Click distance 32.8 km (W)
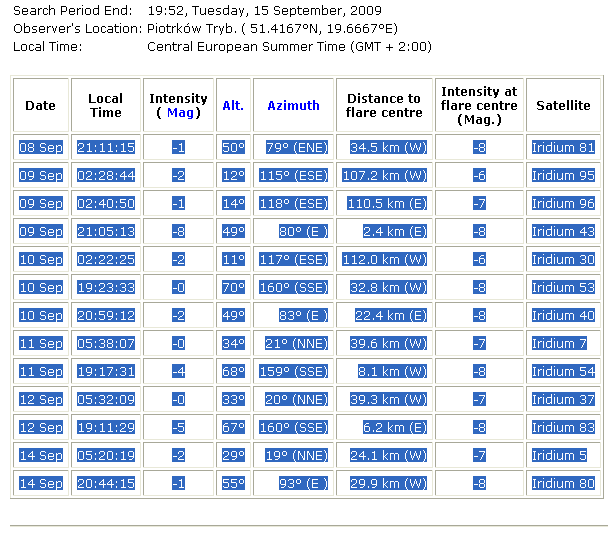This screenshot has width=613, height=533. [x=388, y=287]
